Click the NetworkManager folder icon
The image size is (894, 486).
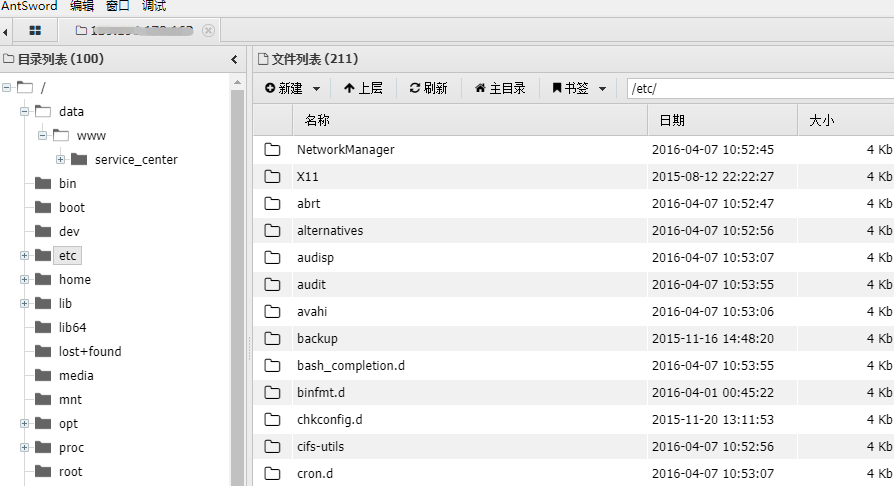pos(273,149)
